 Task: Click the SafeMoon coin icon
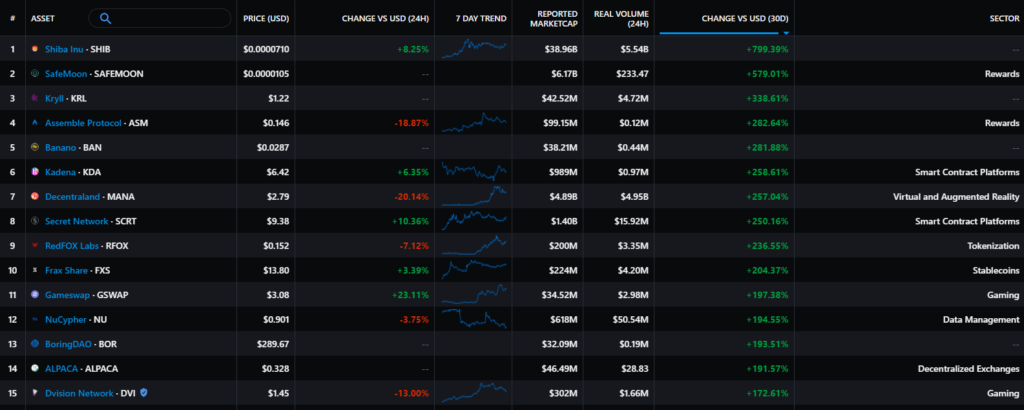[x=35, y=74]
